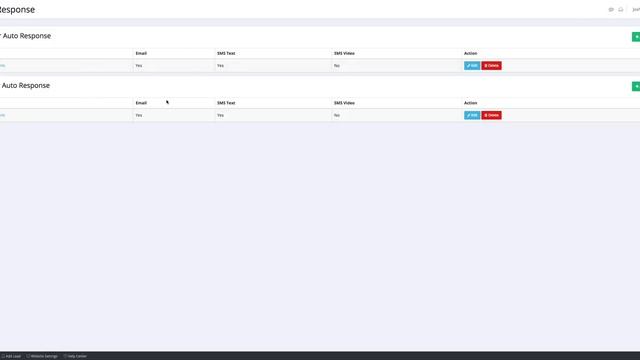Open Website Settings in the bottom bar
Image resolution: width=640 pixels, height=360 pixels.
pos(42,356)
